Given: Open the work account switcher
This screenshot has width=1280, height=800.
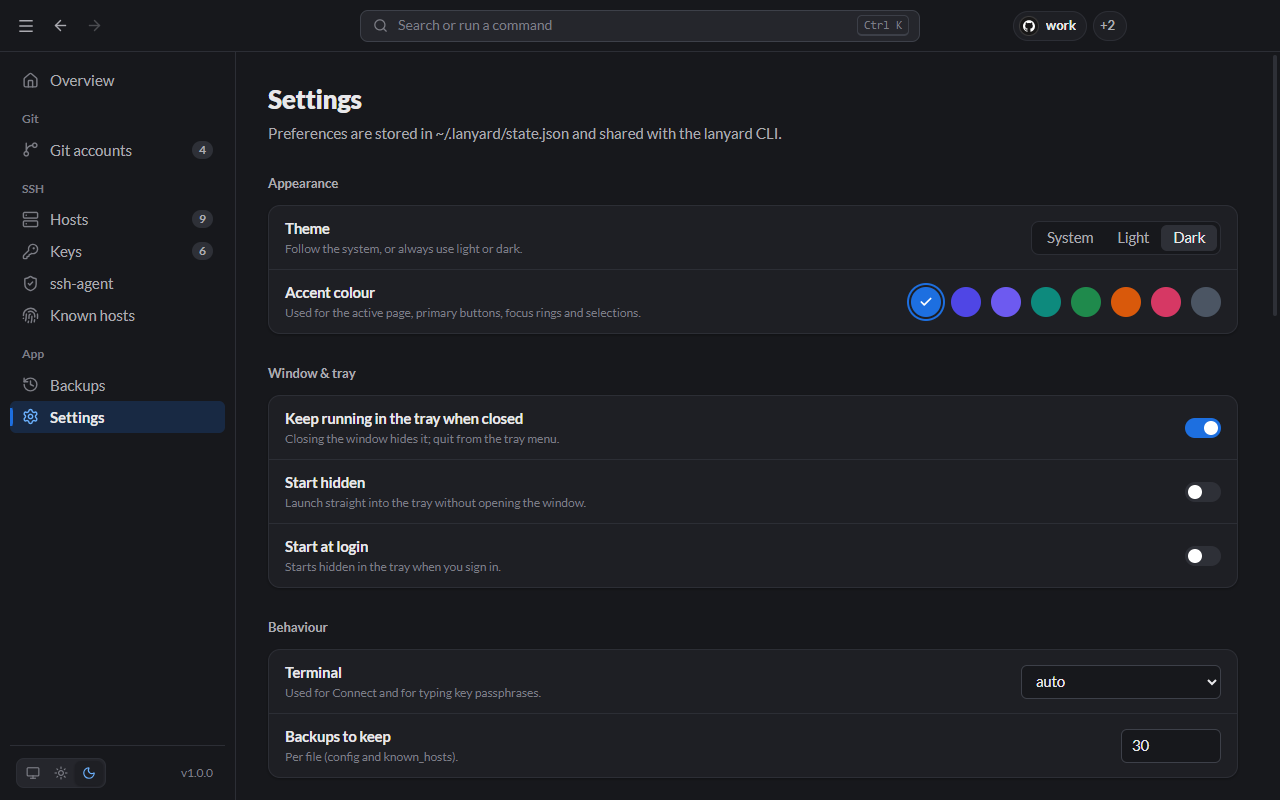Looking at the screenshot, I should (1050, 26).
